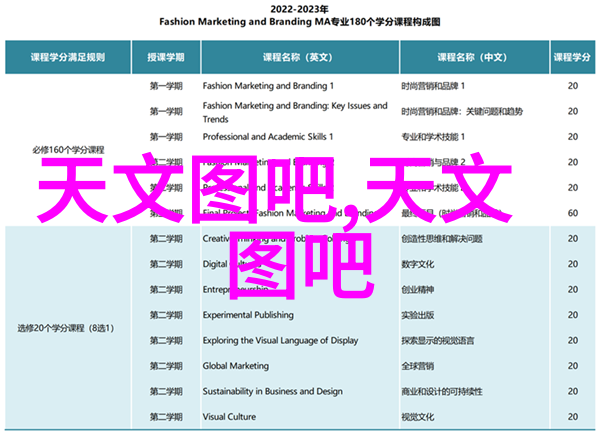
Task: Click the 学分 column header
Action: pos(572,57)
